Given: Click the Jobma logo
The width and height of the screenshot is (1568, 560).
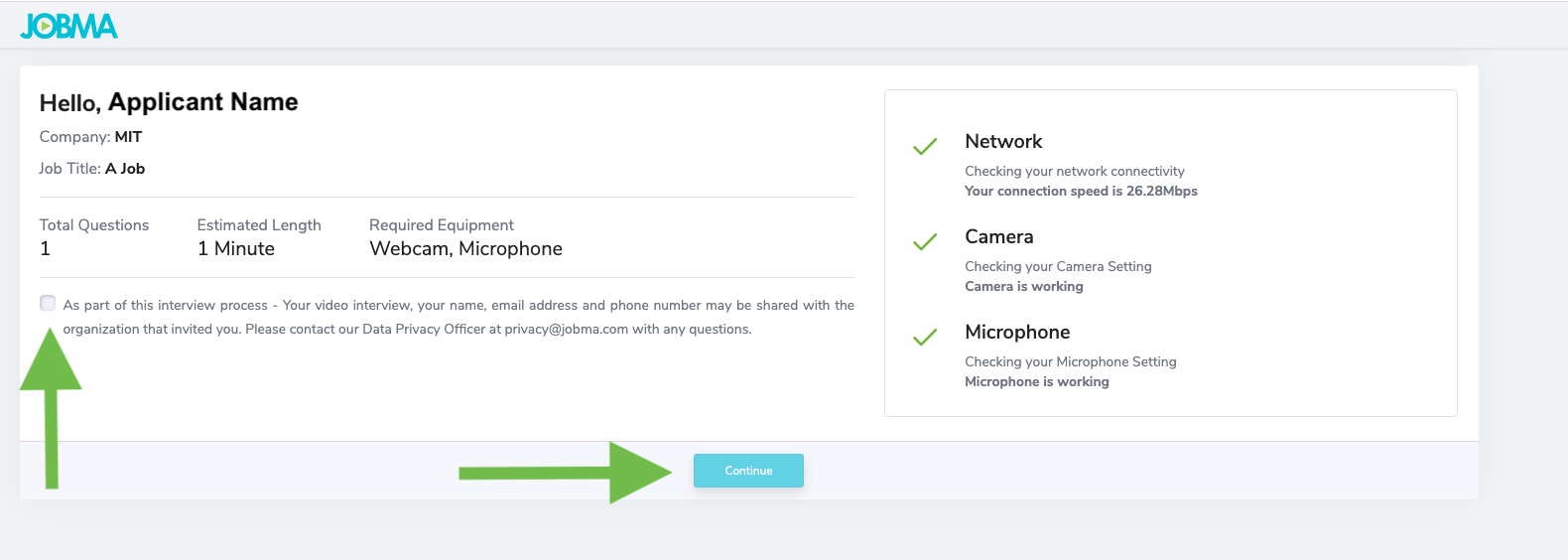Looking at the screenshot, I should click(68, 26).
